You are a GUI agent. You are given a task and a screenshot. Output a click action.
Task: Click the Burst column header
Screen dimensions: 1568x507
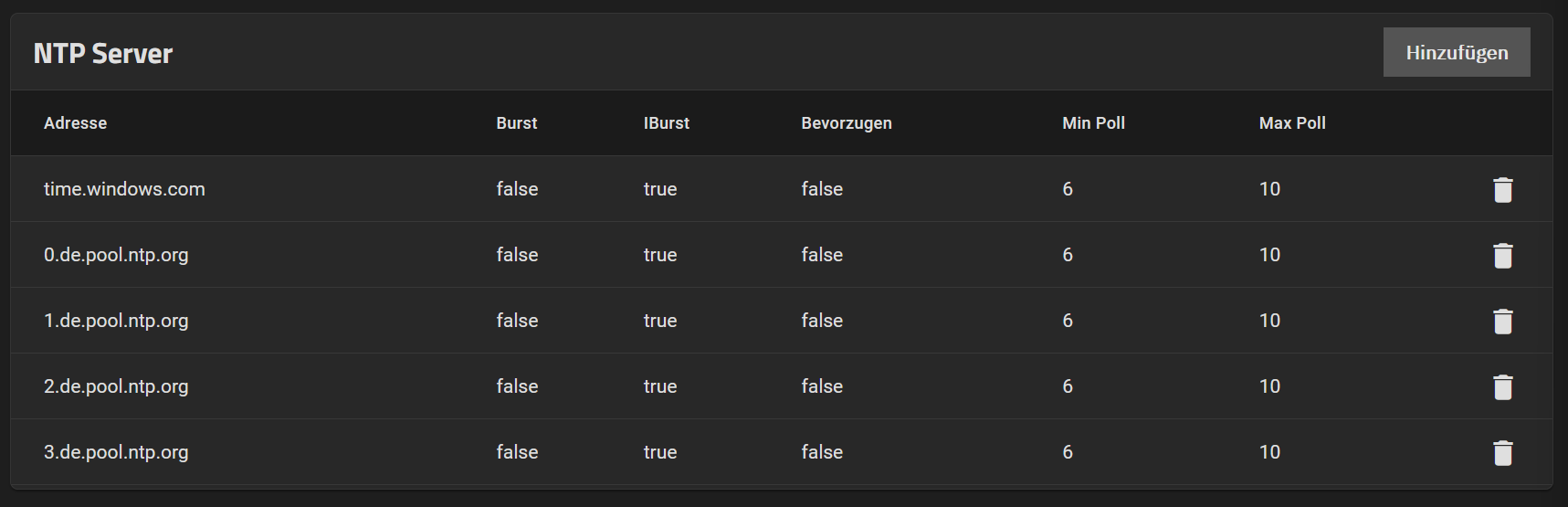516,123
